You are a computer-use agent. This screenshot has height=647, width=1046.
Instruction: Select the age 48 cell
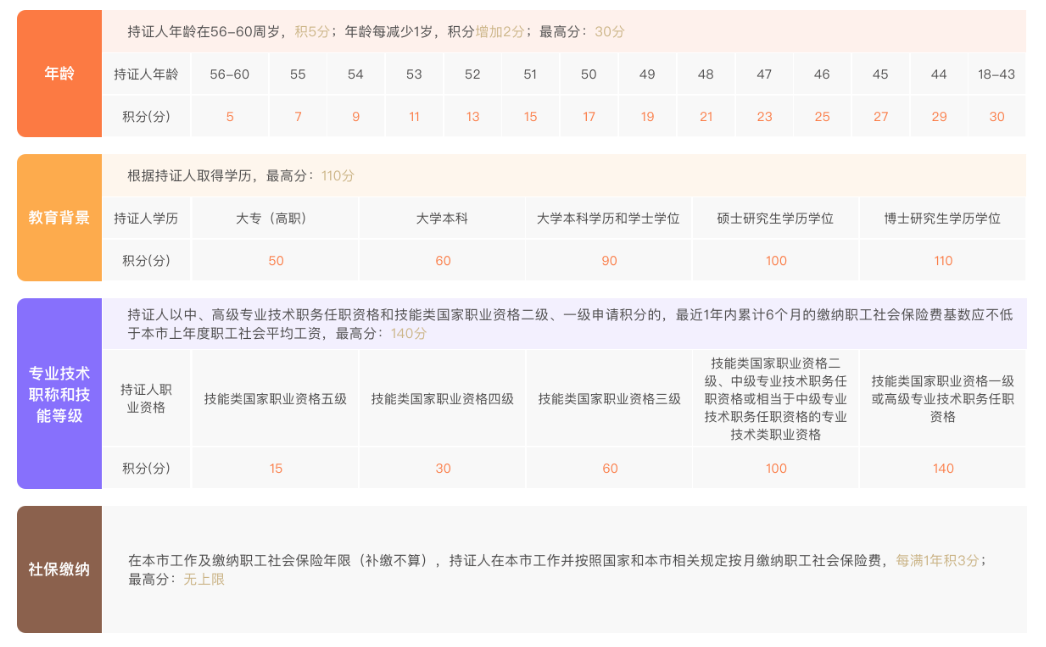pyautogui.click(x=706, y=74)
